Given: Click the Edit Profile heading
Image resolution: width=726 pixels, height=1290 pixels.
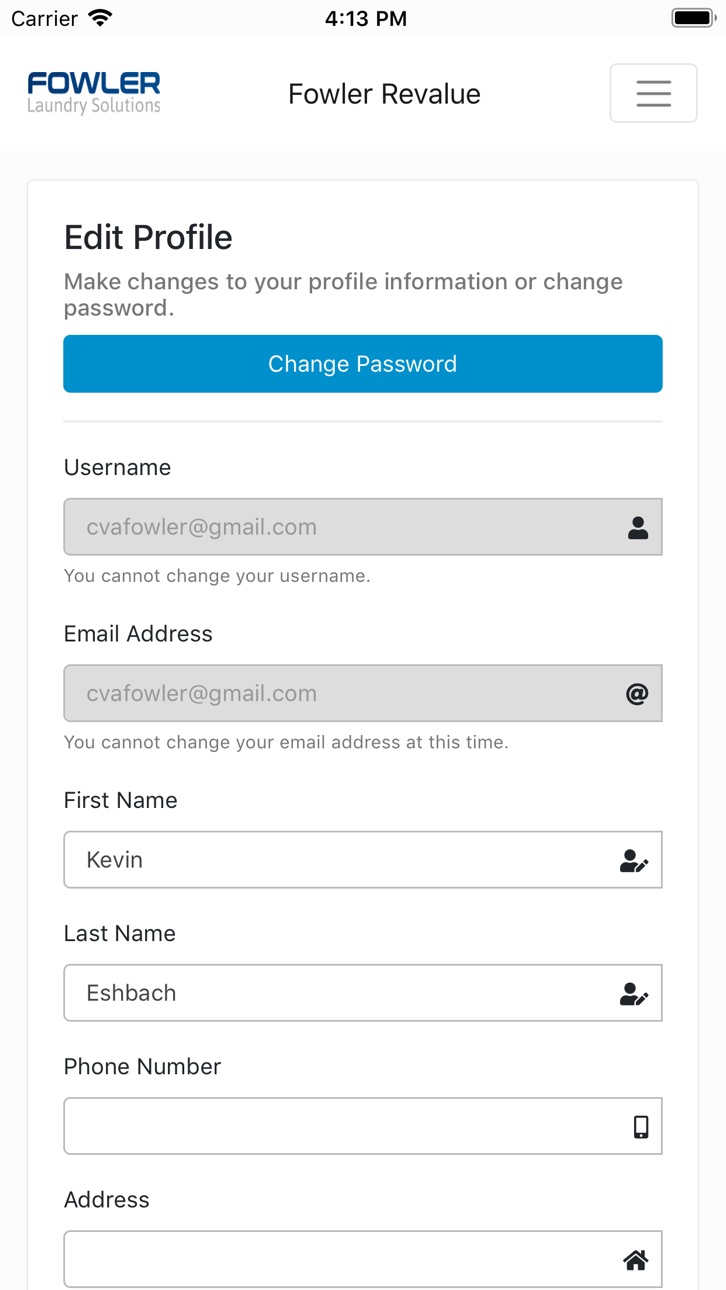Looking at the screenshot, I should coord(148,238).
